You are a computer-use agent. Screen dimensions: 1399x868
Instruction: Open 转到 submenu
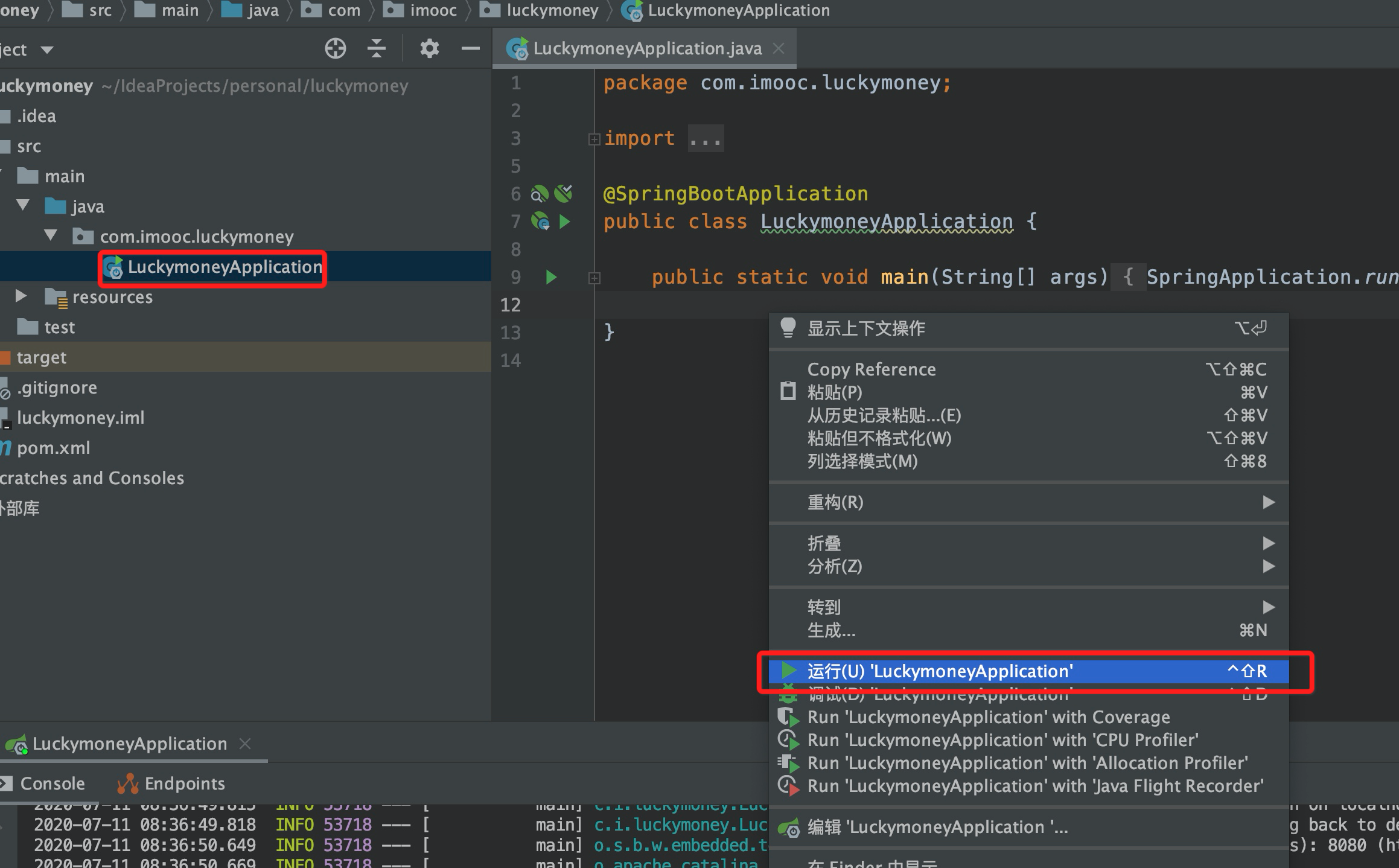point(1029,607)
